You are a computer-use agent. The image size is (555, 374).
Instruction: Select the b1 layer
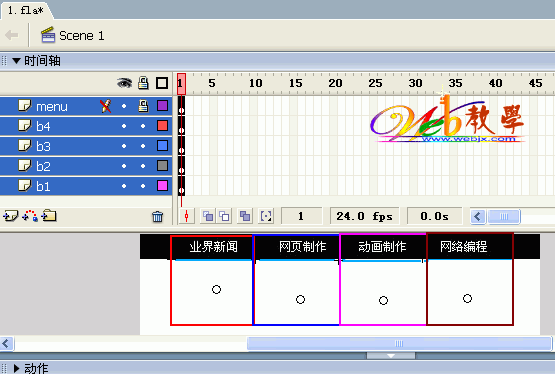pos(86,186)
